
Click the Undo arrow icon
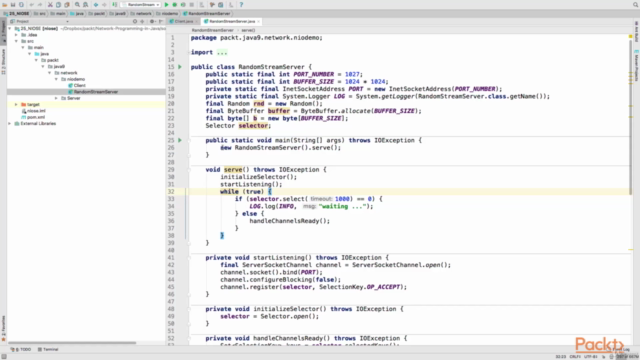[x=31, y=4]
